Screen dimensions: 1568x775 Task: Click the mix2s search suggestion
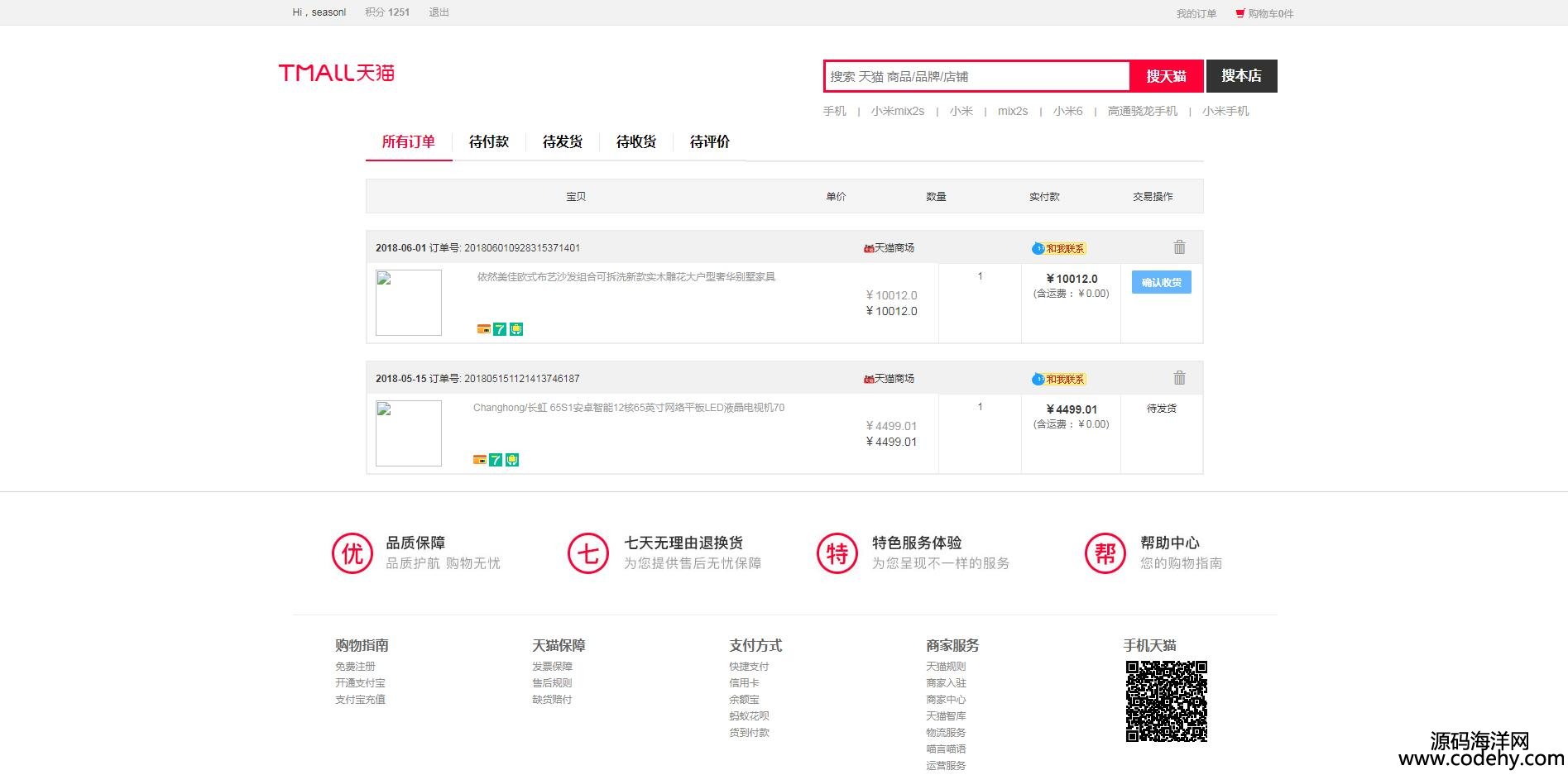[x=1013, y=111]
